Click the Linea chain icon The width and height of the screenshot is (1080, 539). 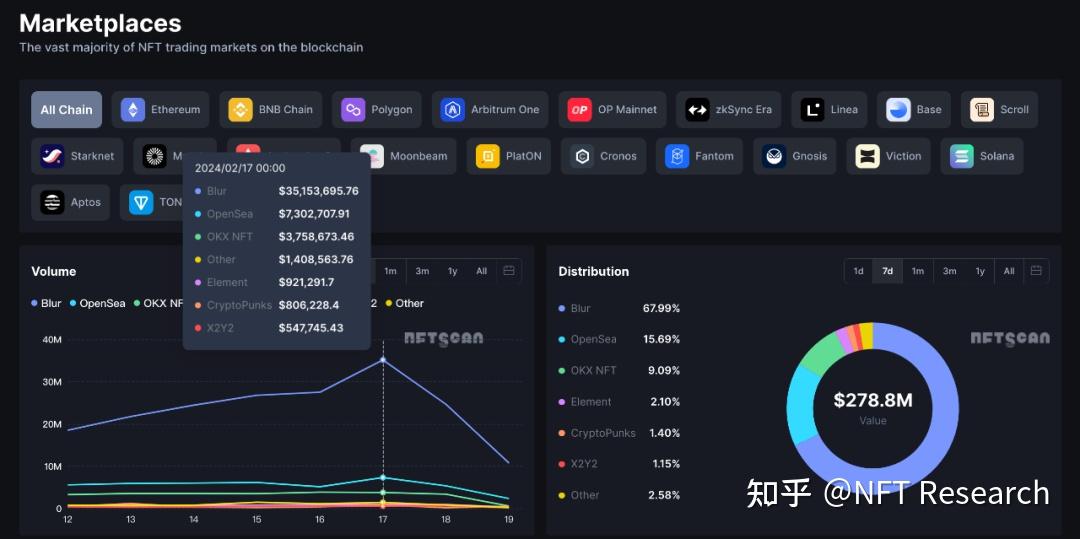pyautogui.click(x=813, y=109)
